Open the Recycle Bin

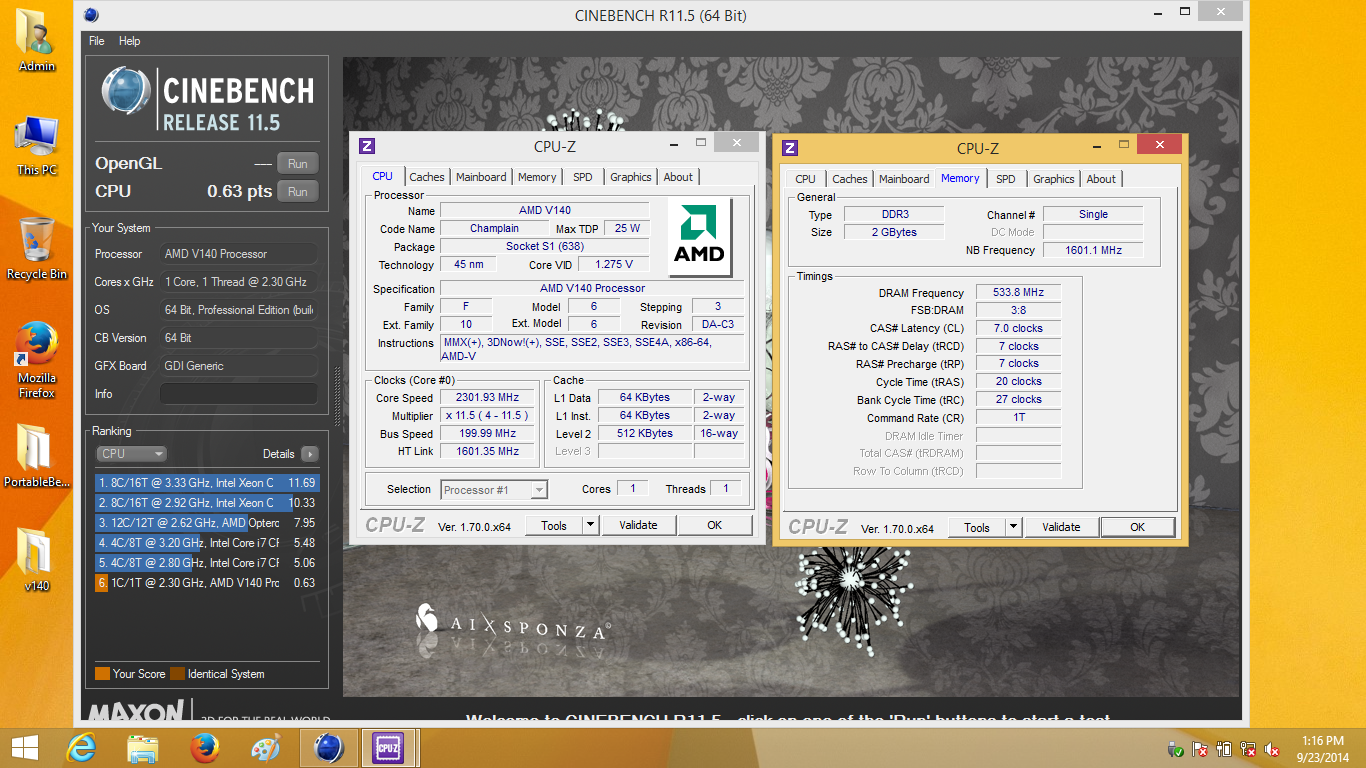tap(37, 248)
